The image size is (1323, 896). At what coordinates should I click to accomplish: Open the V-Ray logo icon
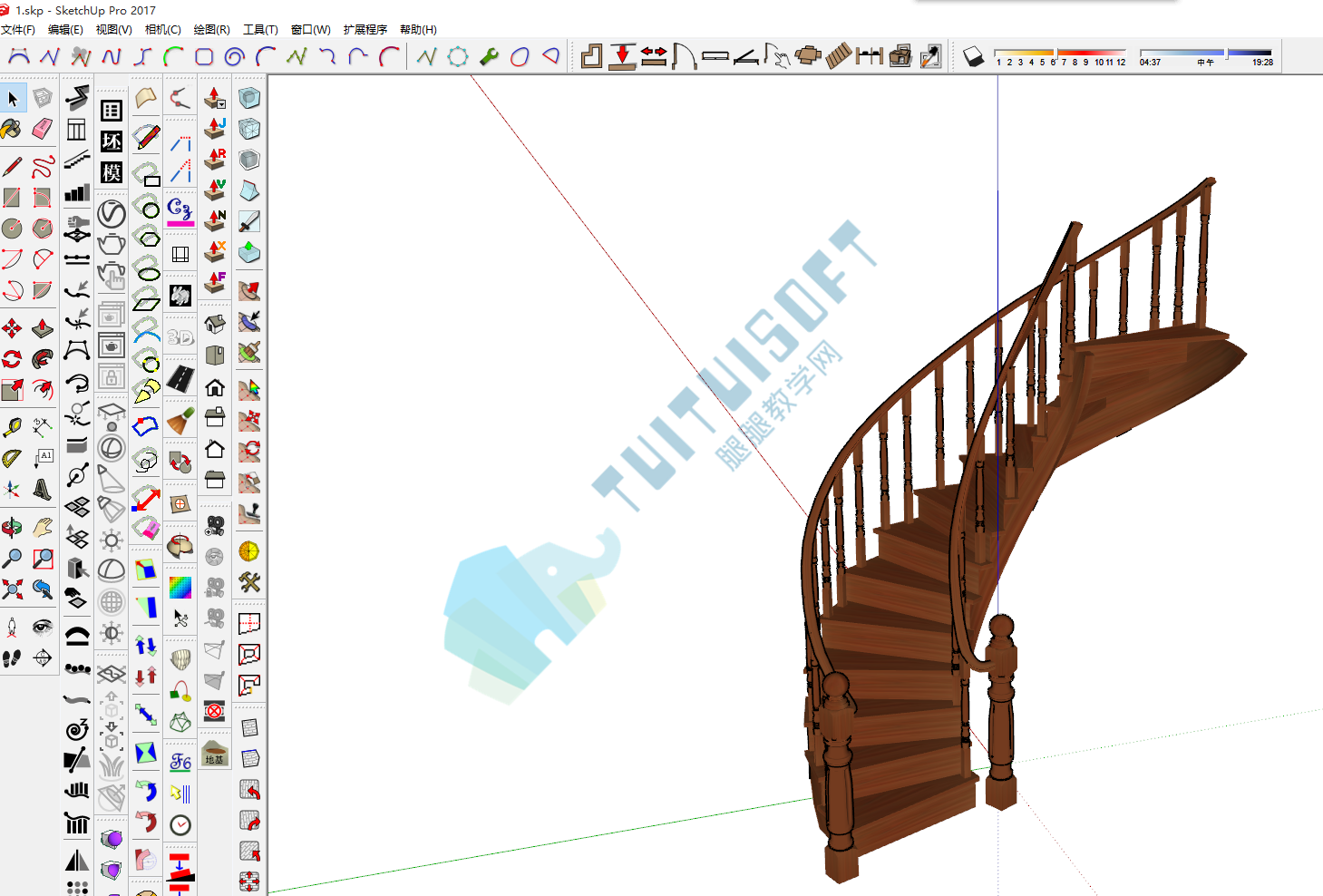[x=112, y=214]
